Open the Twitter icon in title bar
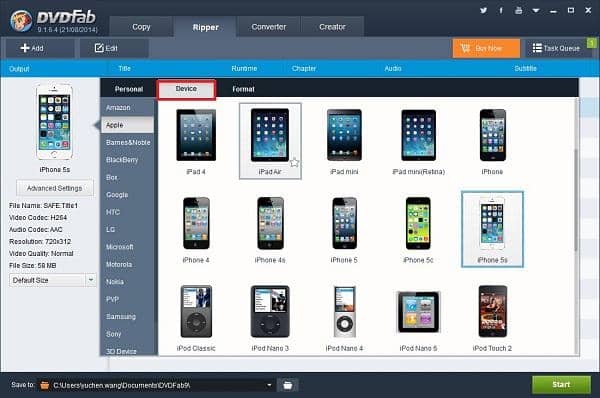This screenshot has height=398, width=600. (x=483, y=11)
